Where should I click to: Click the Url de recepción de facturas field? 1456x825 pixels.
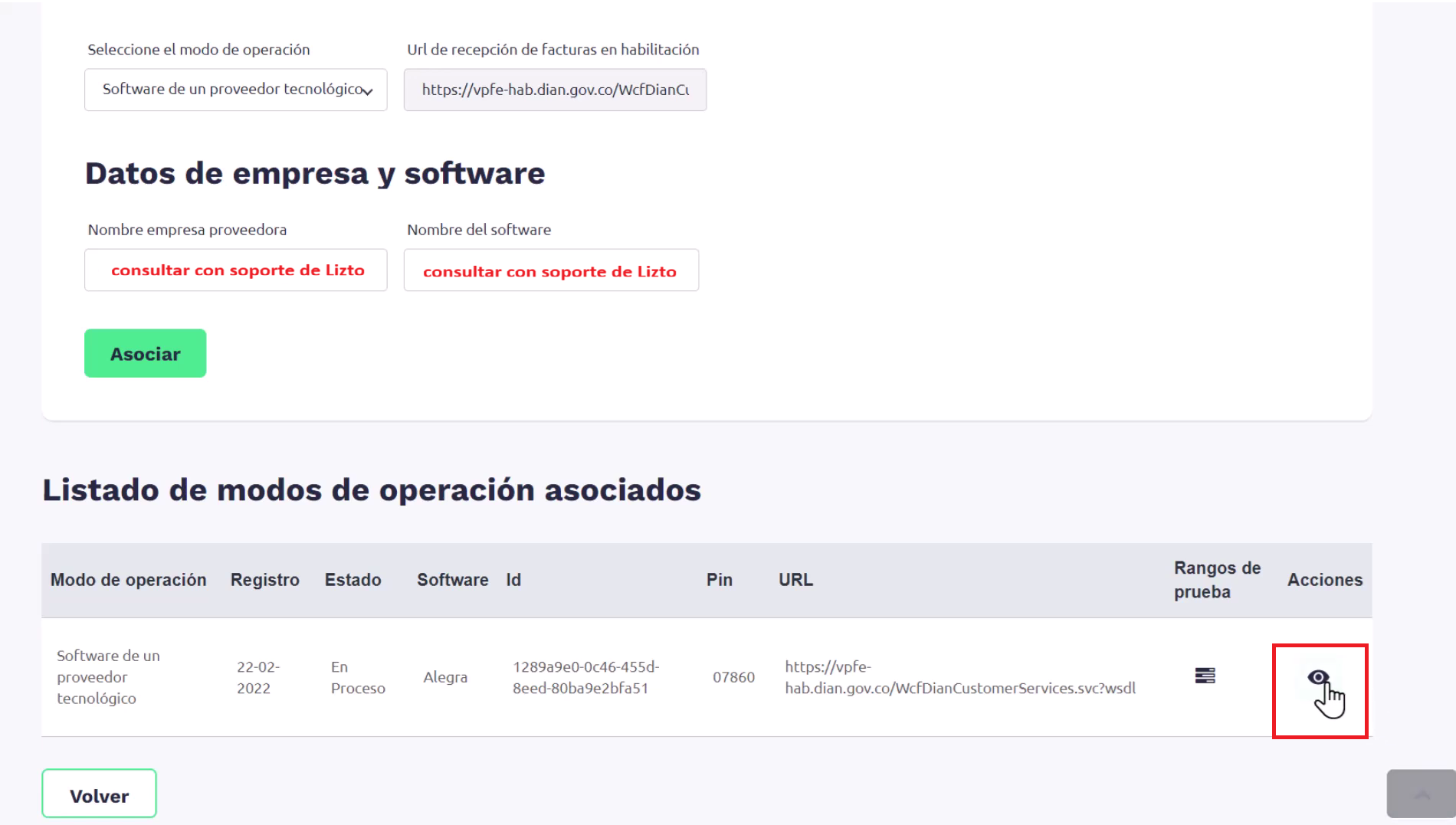(x=555, y=90)
